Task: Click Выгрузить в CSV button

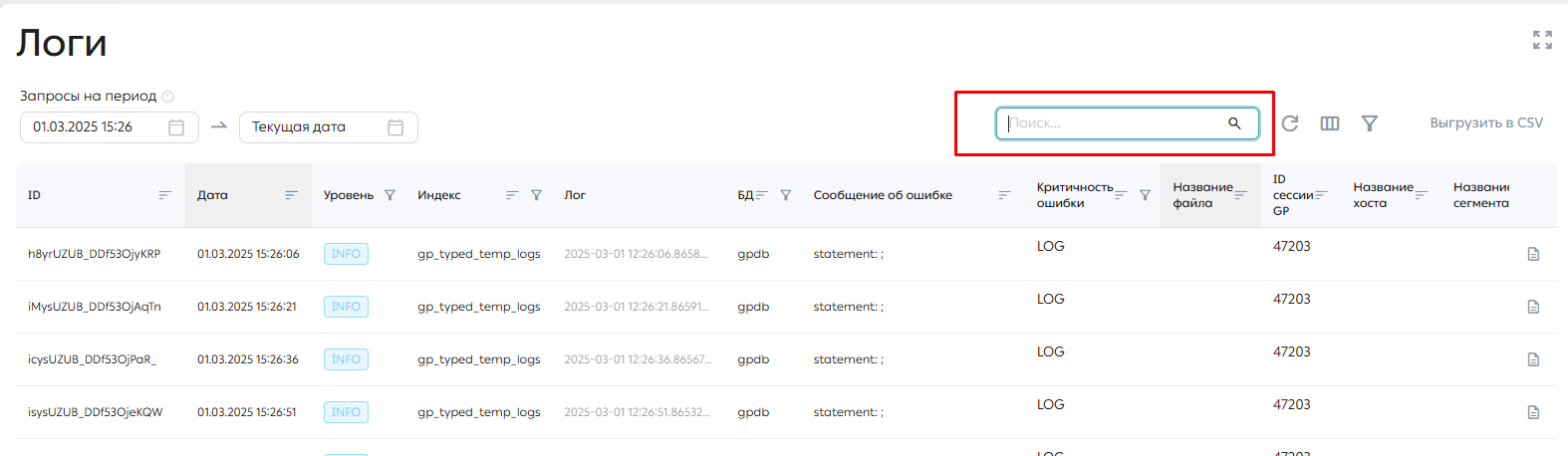Action: click(x=1486, y=123)
